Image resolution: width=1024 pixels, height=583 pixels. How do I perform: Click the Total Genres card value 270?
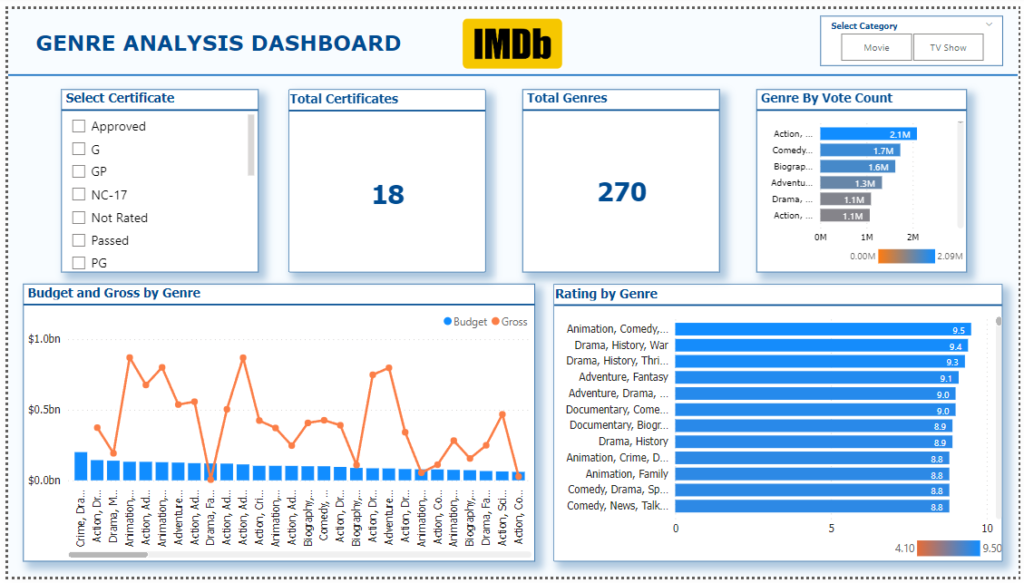622,192
